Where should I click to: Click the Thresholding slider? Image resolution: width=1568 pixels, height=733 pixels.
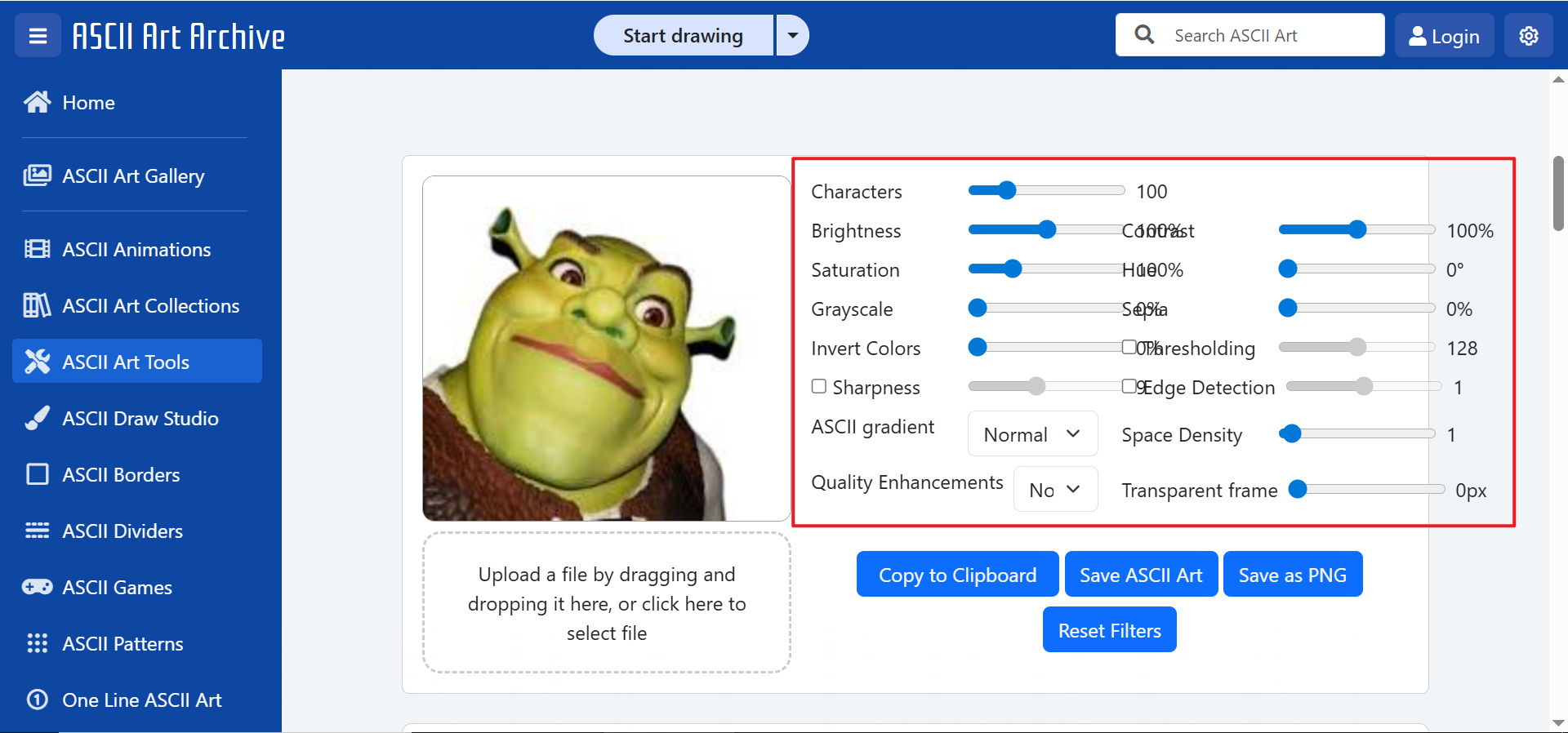click(x=1356, y=347)
